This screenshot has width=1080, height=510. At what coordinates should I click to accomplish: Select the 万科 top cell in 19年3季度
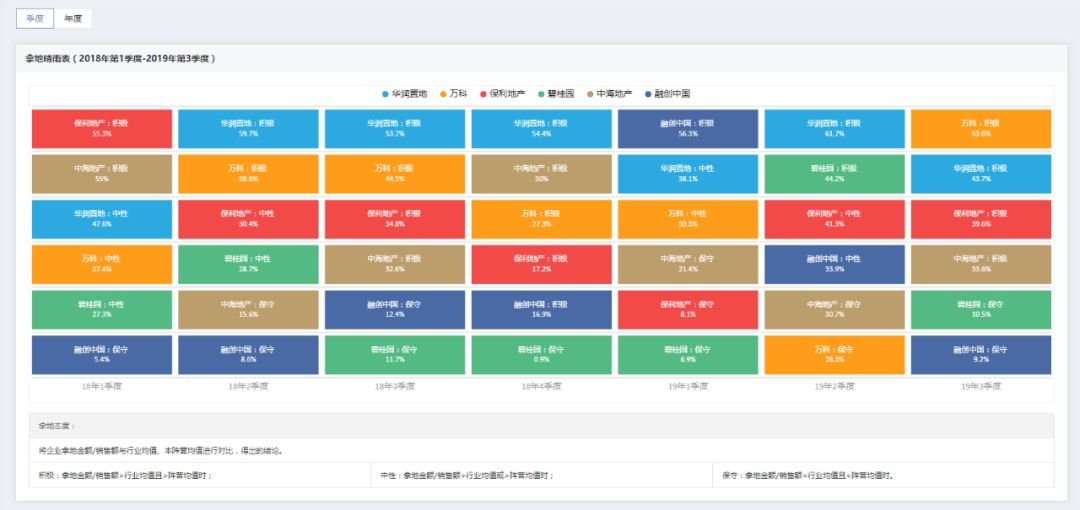tap(982, 129)
